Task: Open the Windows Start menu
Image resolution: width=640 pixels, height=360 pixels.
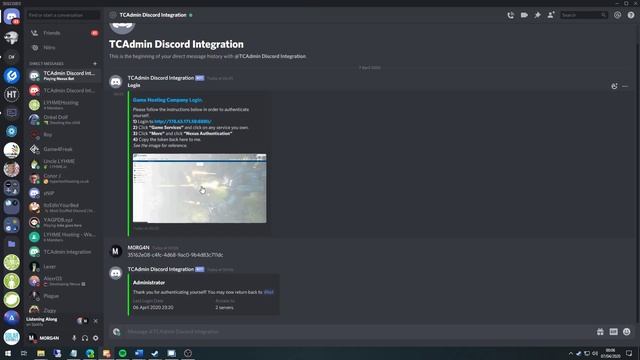Action: (8, 353)
